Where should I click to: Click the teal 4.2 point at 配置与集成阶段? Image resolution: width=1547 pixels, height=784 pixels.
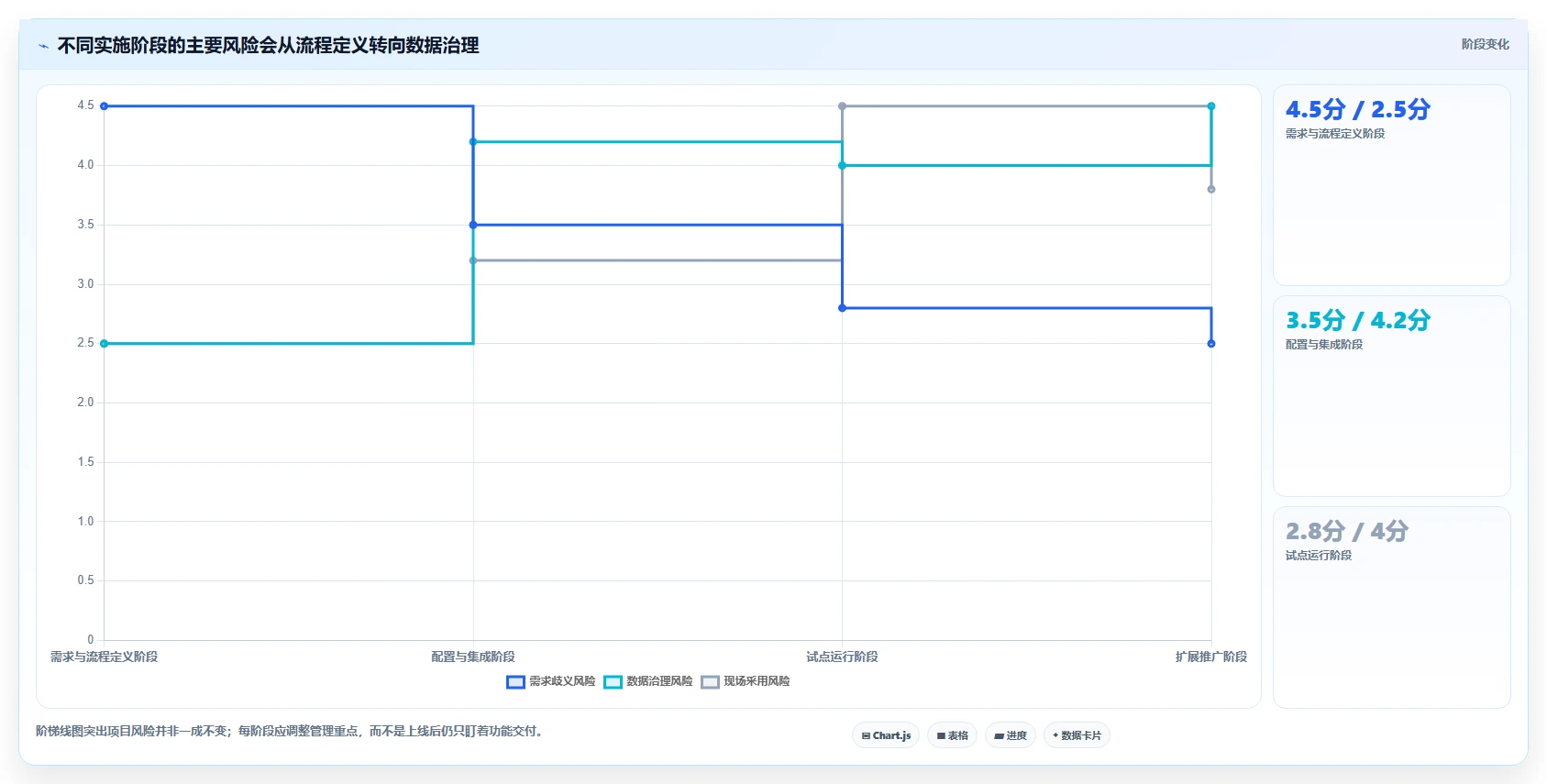coord(473,142)
